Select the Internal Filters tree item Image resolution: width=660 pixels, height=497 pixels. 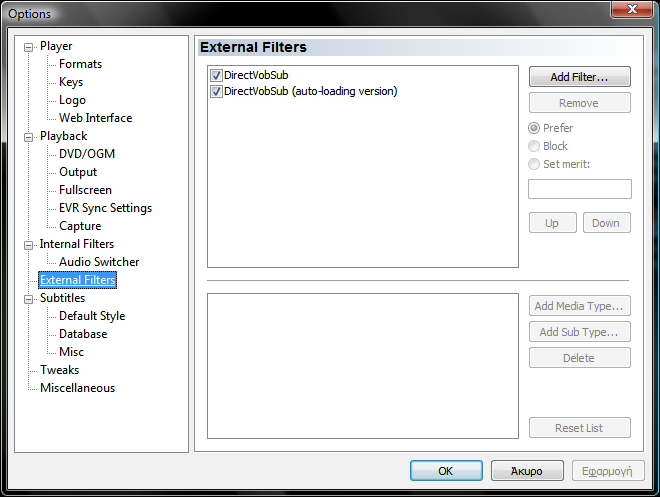pyautogui.click(x=77, y=244)
